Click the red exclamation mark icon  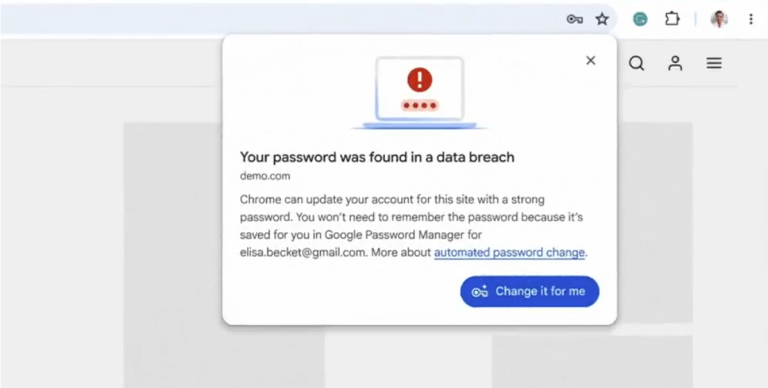click(x=420, y=79)
